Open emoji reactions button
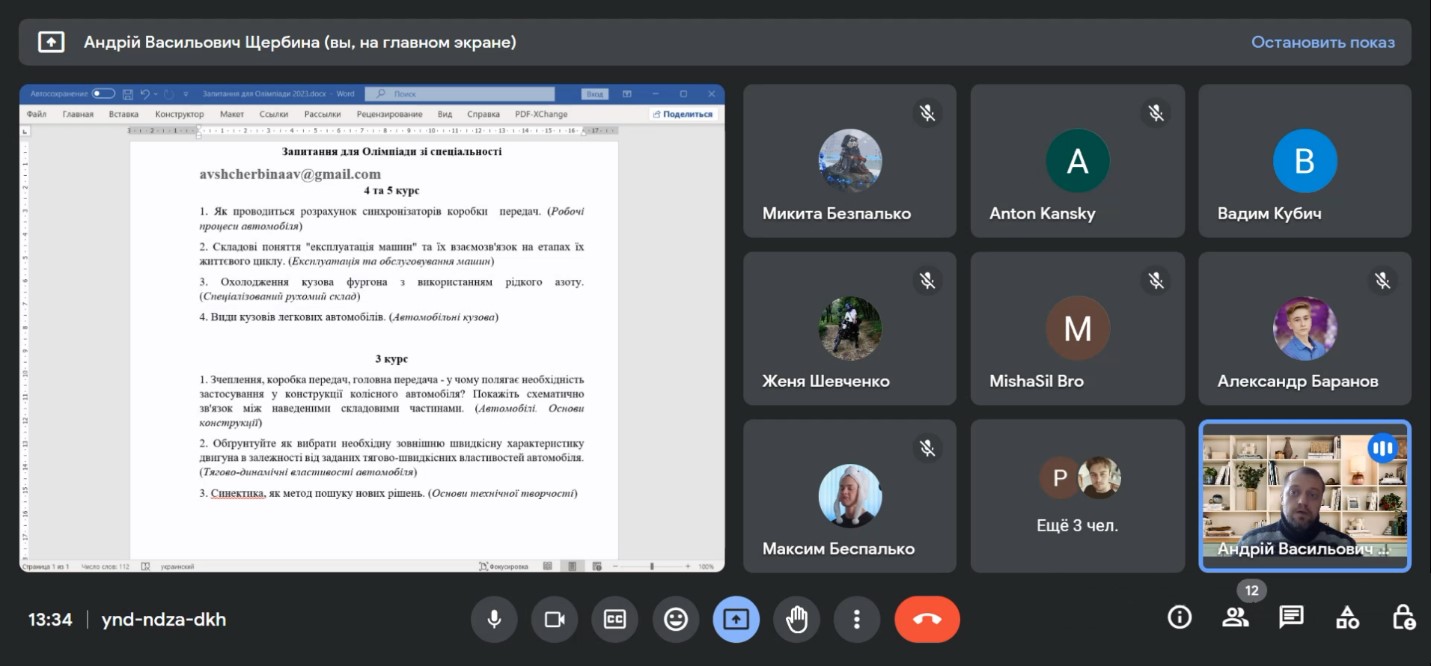Viewport: 1431px width, 666px height. [676, 619]
